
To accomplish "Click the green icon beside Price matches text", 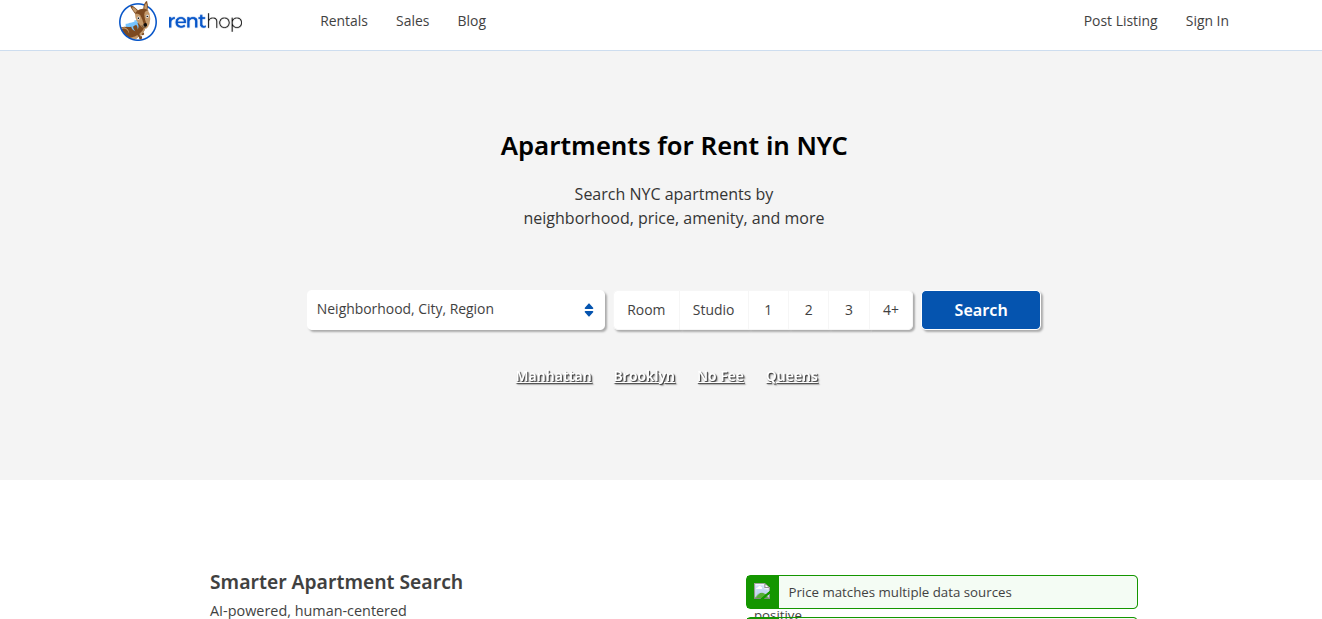I will 763,592.
